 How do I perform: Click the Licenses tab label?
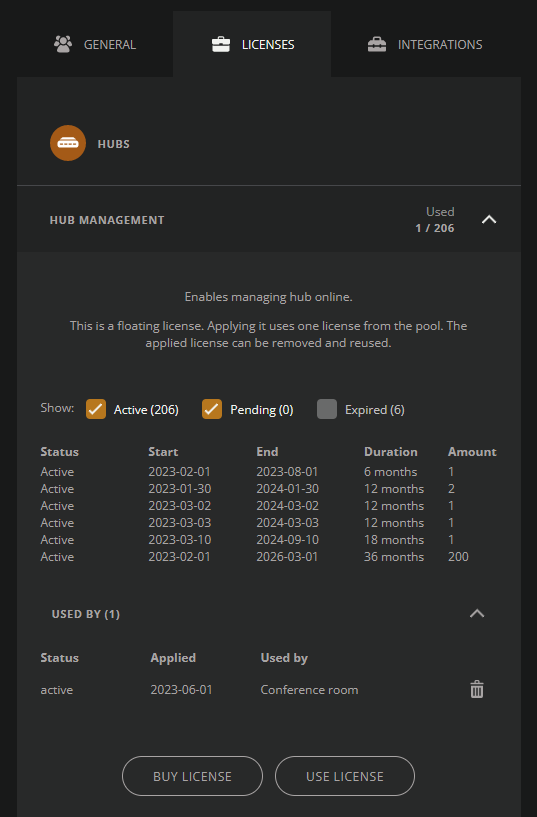(268, 44)
